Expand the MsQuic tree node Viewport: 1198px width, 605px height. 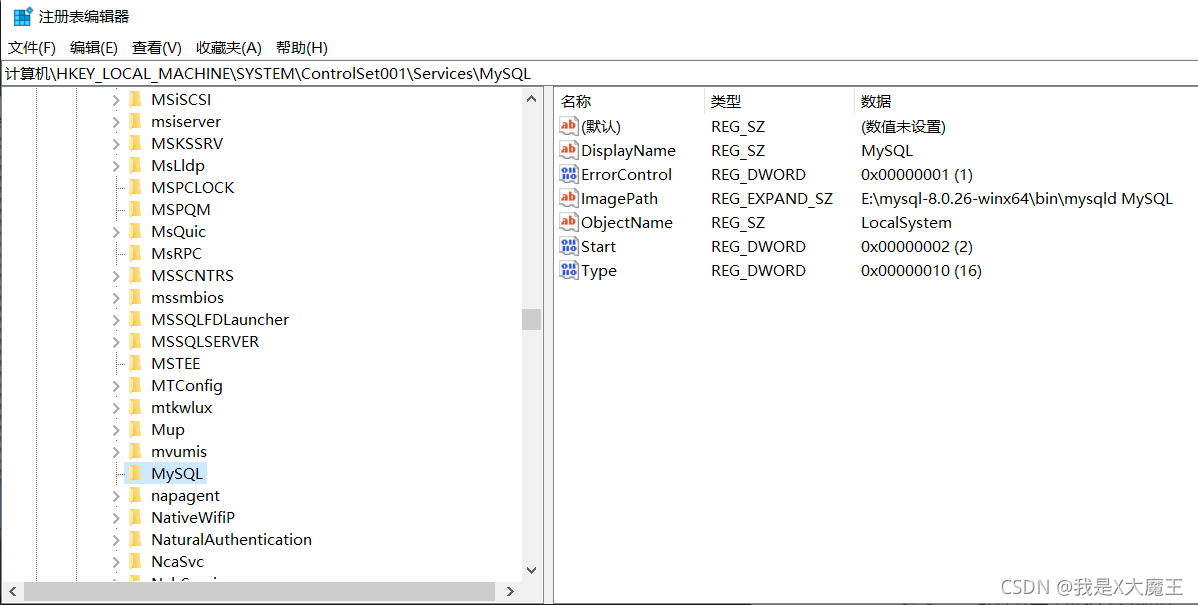coord(115,232)
